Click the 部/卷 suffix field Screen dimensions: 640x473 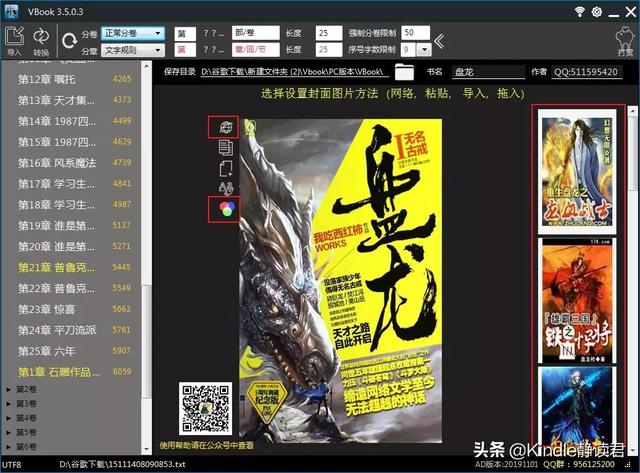click(x=256, y=33)
